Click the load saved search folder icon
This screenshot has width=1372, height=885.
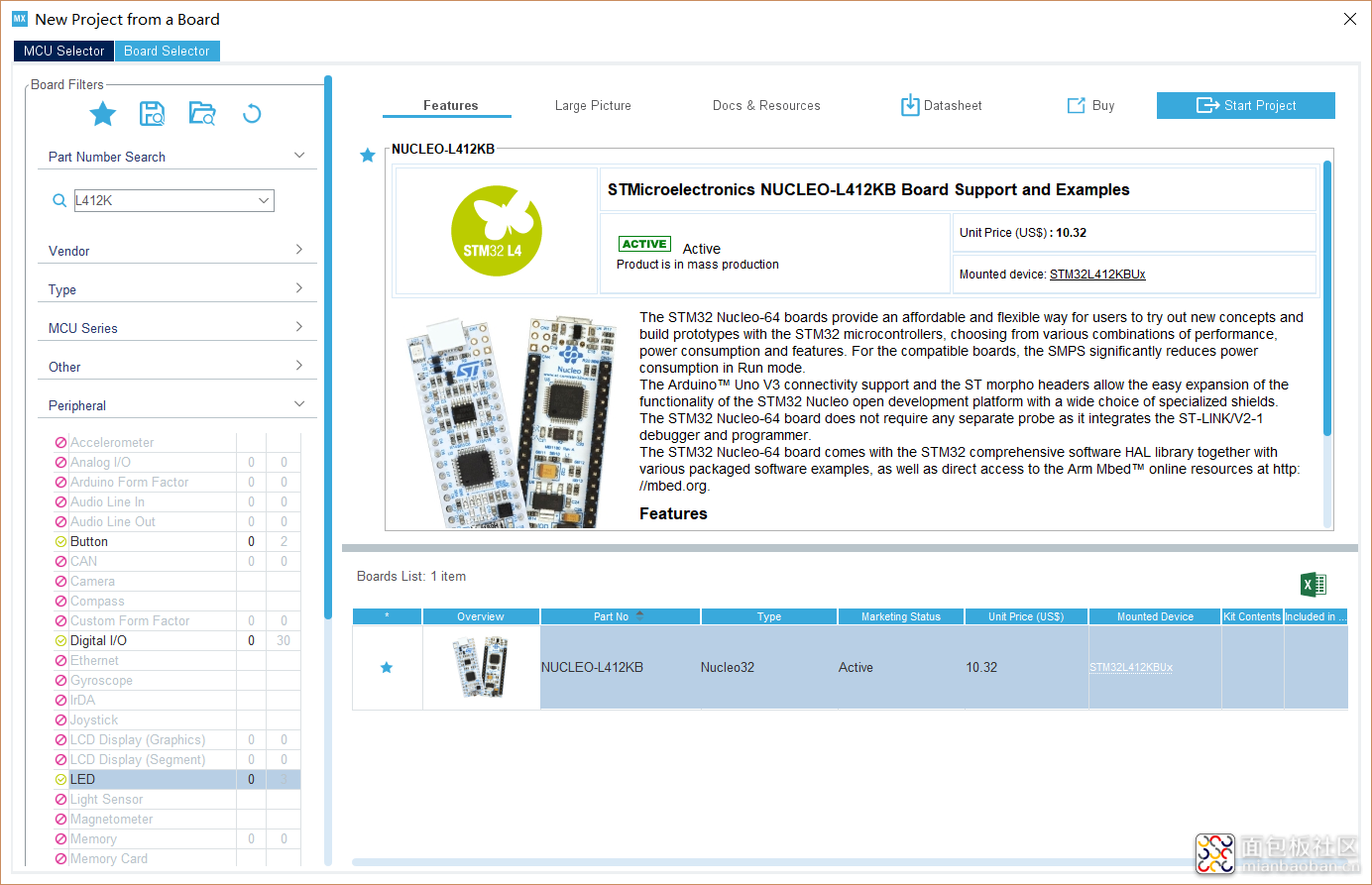point(202,114)
